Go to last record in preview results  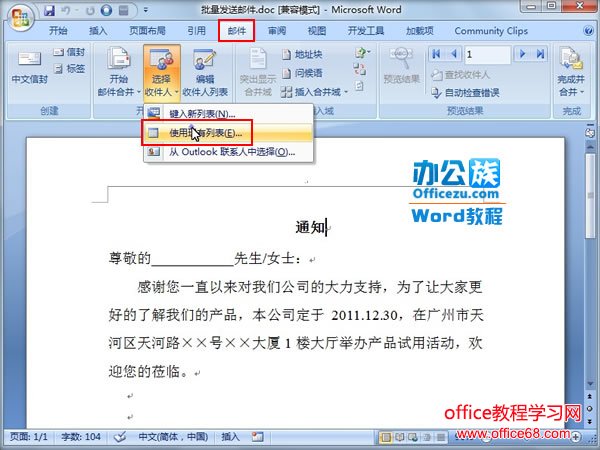coord(540,54)
